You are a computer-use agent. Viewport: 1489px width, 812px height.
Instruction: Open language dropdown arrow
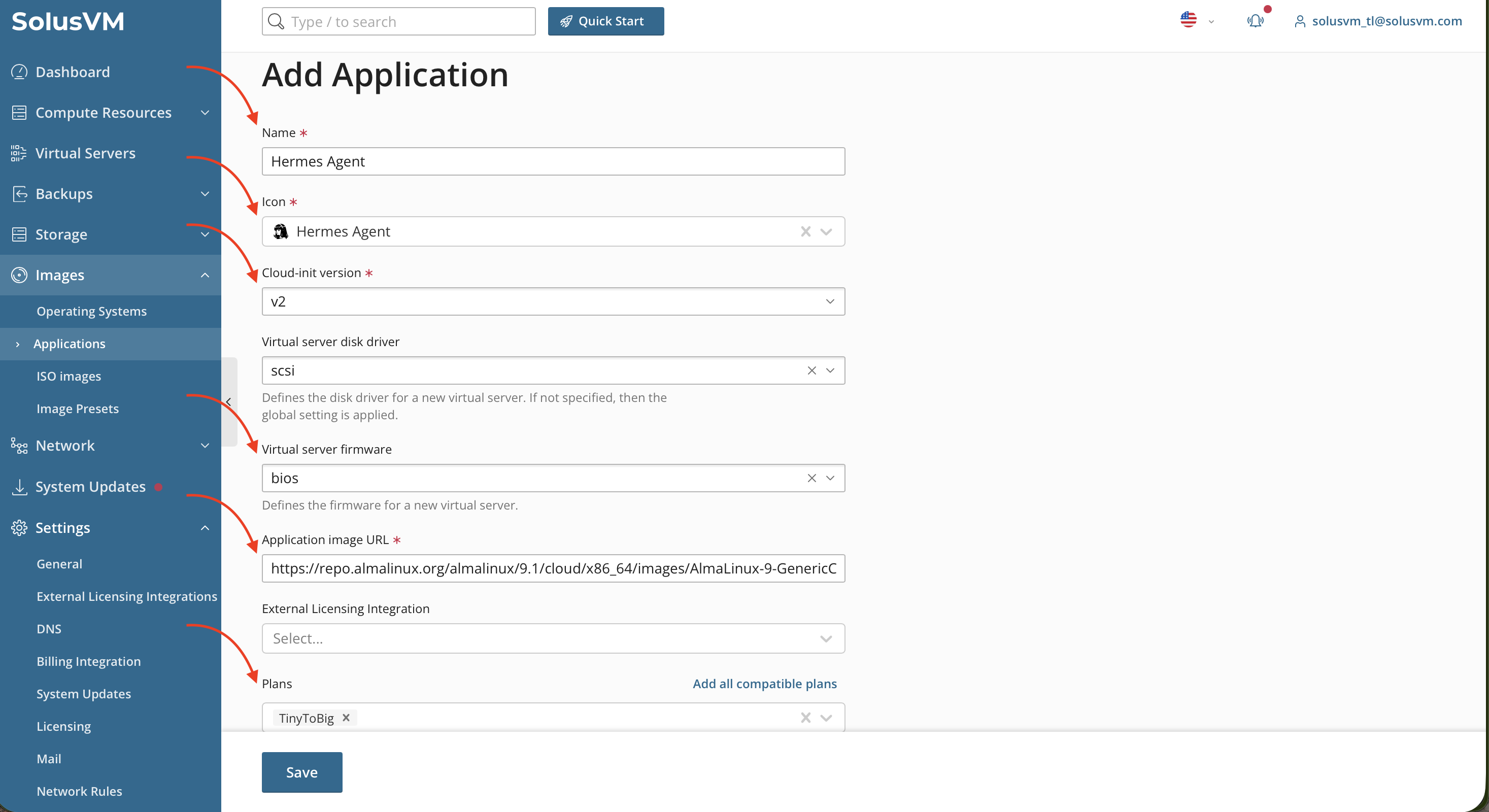(x=1211, y=22)
